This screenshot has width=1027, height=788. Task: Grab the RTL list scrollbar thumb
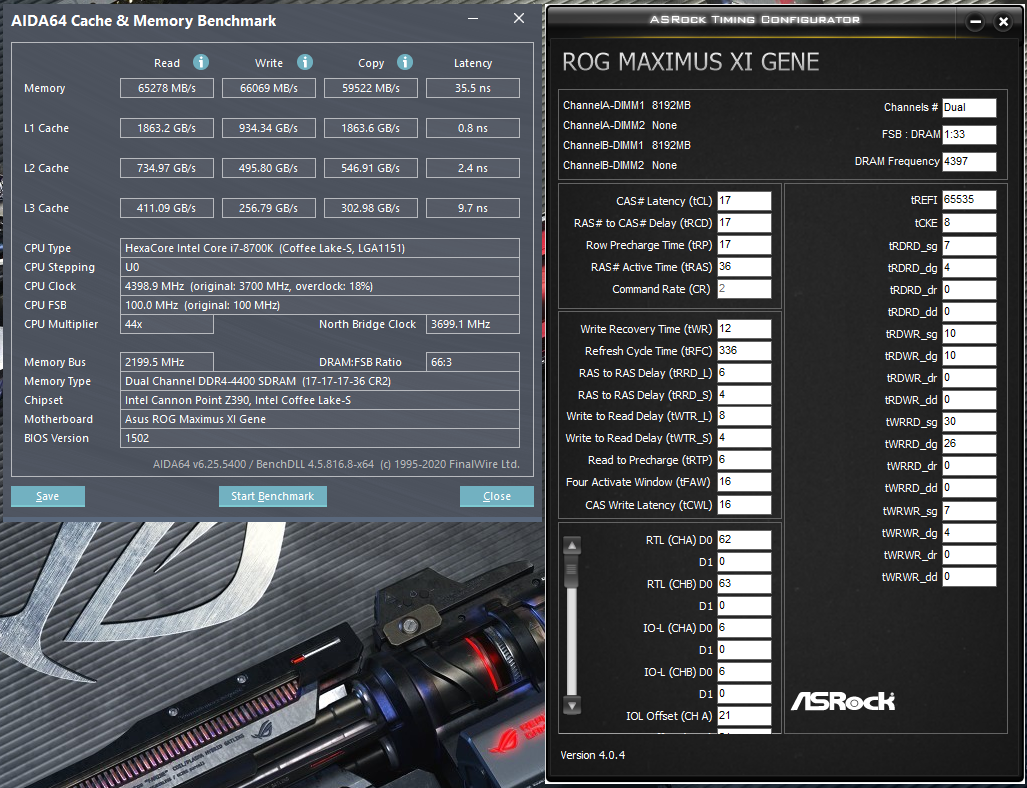[572, 569]
